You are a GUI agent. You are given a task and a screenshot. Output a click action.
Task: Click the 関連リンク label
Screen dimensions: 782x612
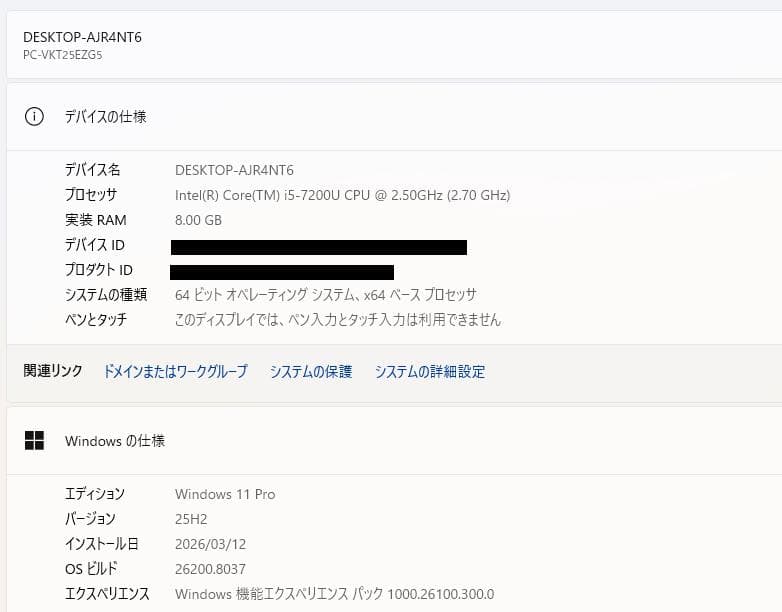(53, 371)
